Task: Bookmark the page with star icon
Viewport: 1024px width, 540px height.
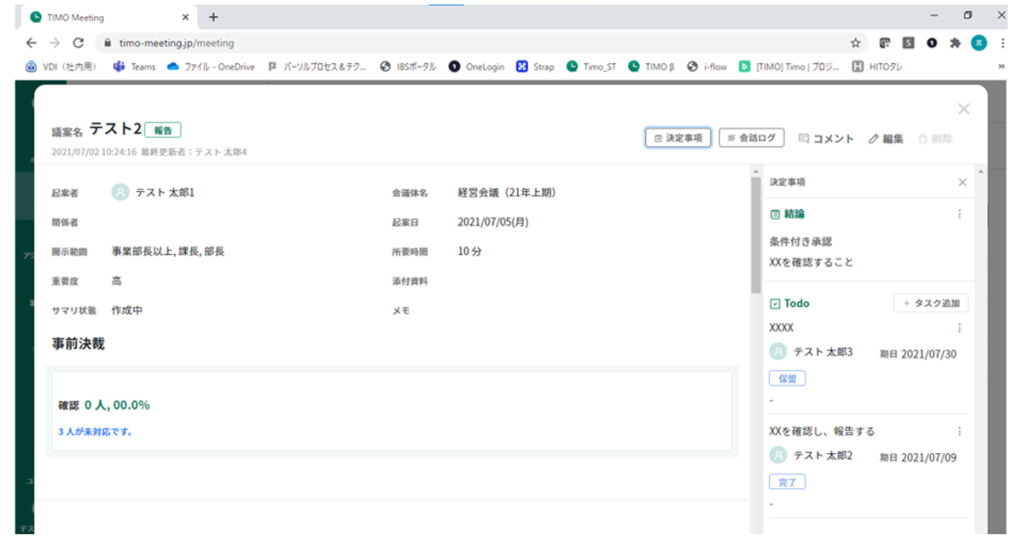Action: tap(856, 43)
